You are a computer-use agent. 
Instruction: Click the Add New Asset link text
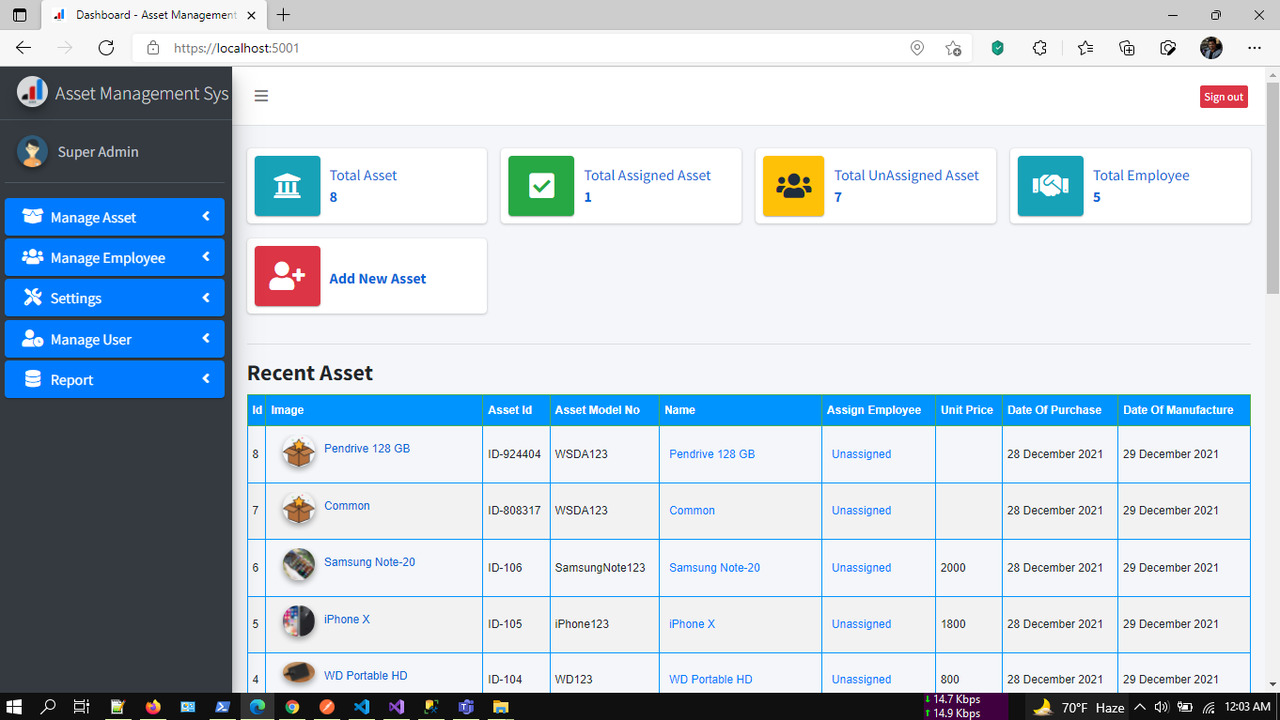377,279
